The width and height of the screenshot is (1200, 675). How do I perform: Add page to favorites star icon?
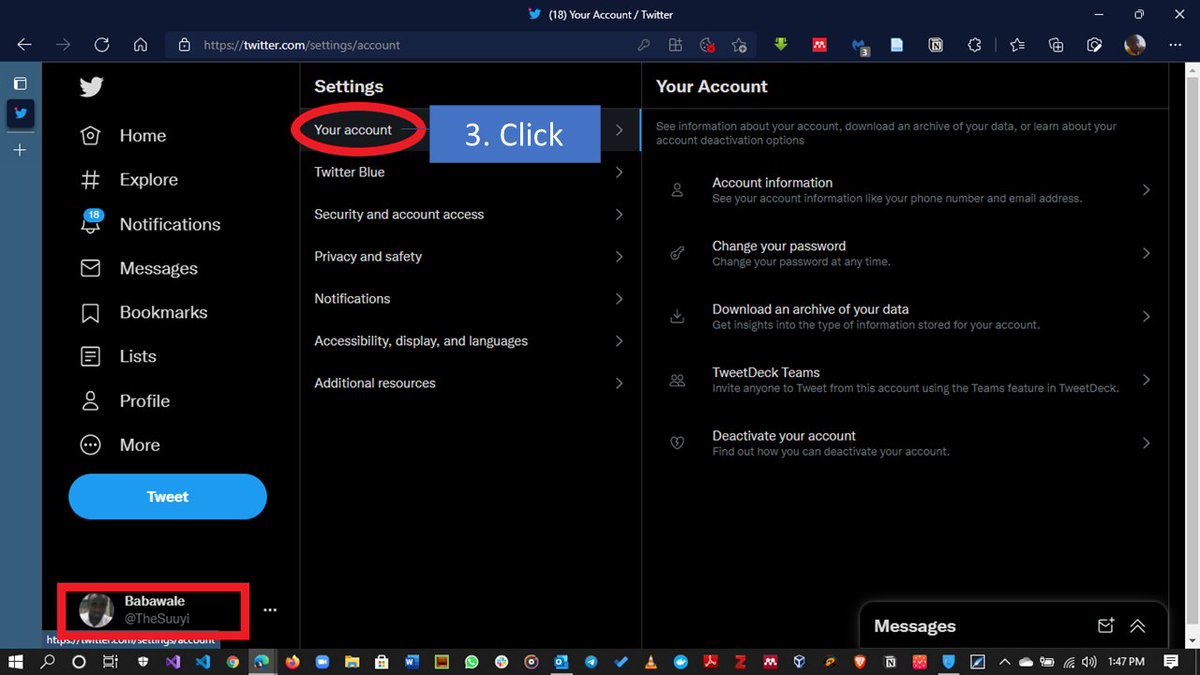click(739, 45)
